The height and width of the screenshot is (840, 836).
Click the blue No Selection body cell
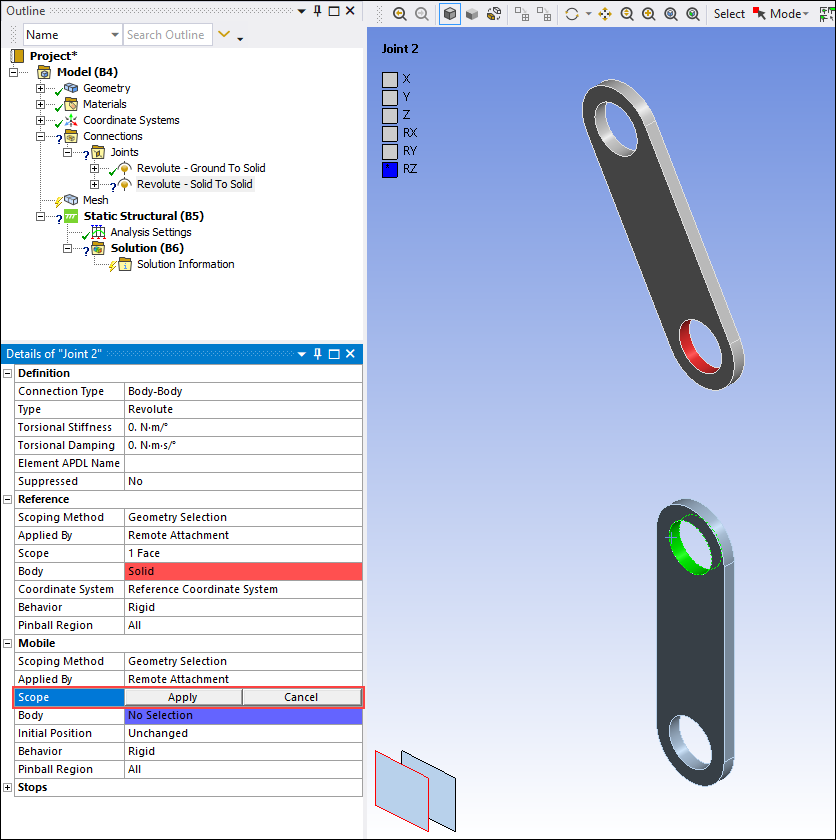[x=243, y=715]
